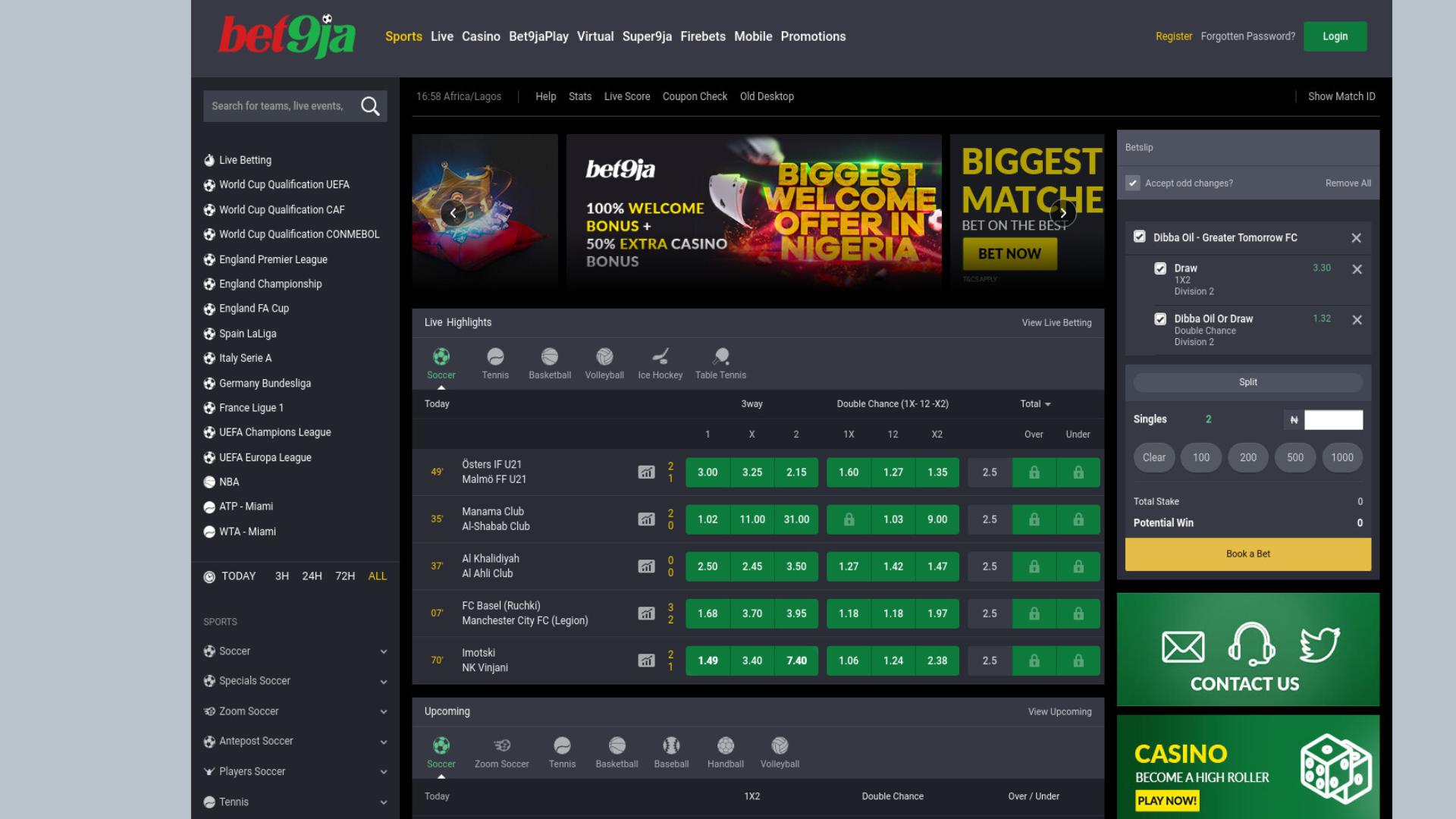Click Book a Bet button
Image resolution: width=1456 pixels, height=819 pixels.
click(x=1248, y=554)
